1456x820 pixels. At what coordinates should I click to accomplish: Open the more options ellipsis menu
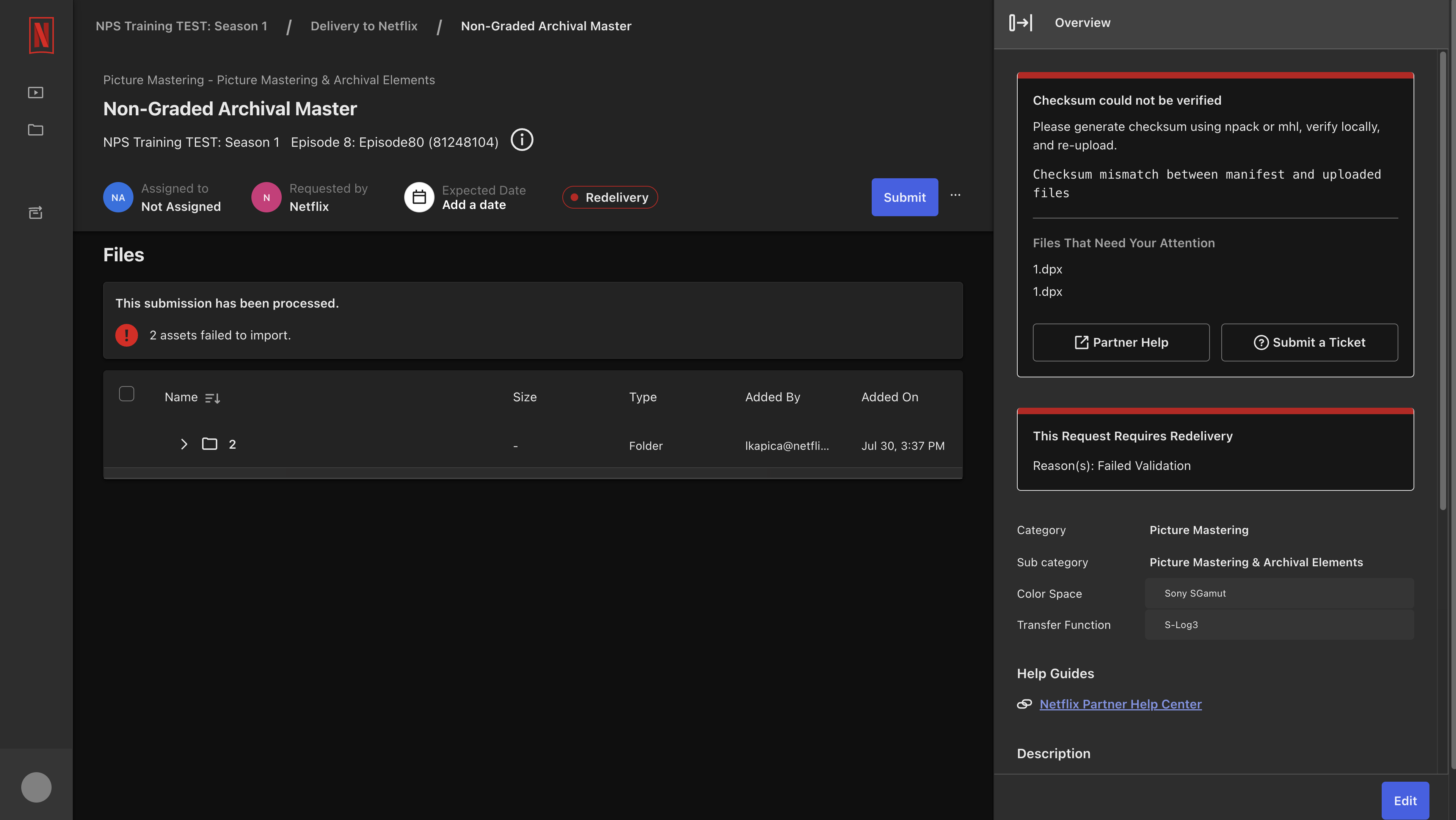(x=955, y=195)
